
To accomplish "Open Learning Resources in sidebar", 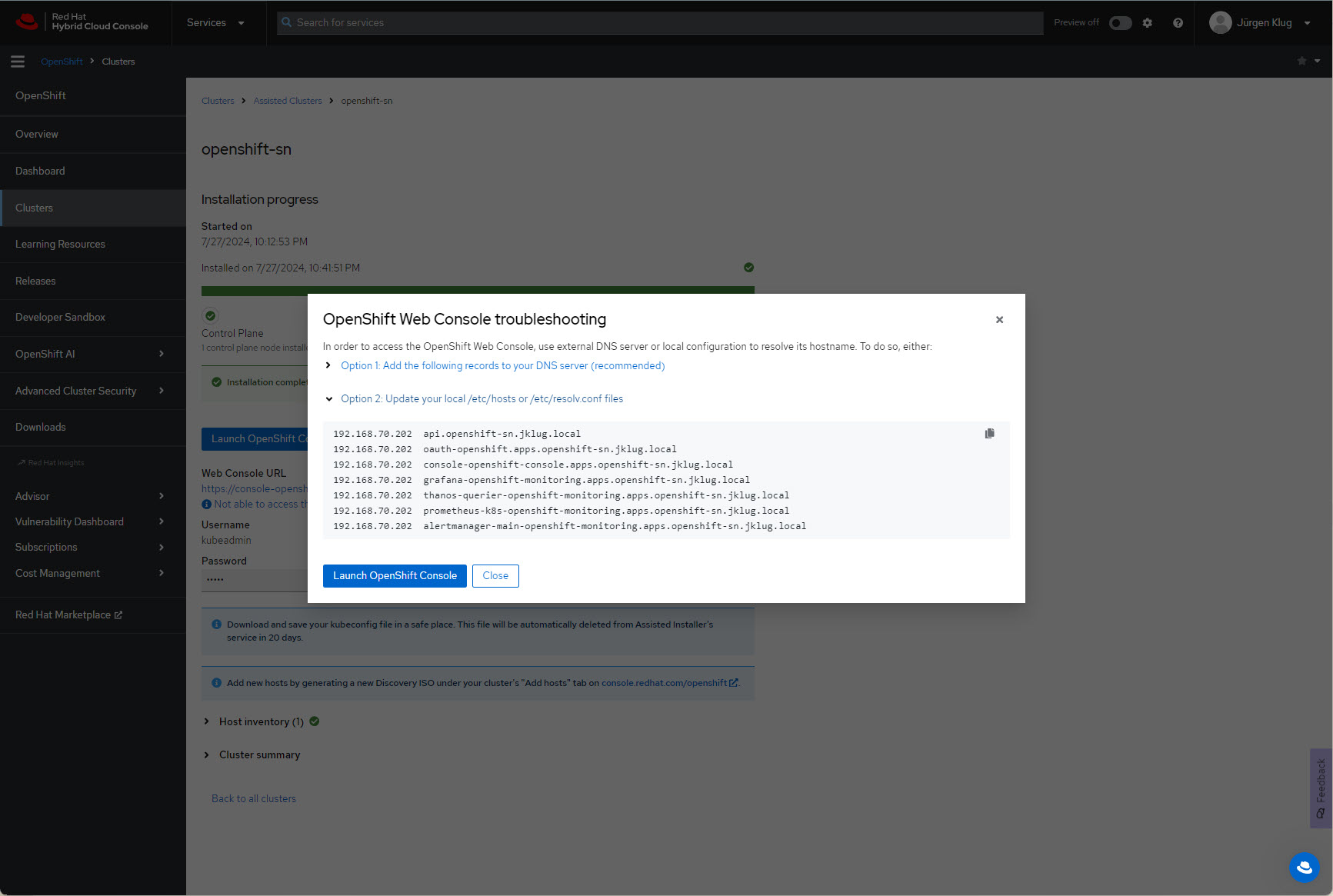I will [60, 245].
